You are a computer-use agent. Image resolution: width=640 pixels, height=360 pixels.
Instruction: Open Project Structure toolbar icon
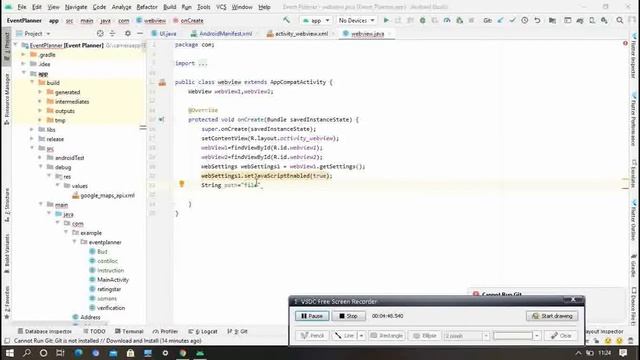coord(552,20)
